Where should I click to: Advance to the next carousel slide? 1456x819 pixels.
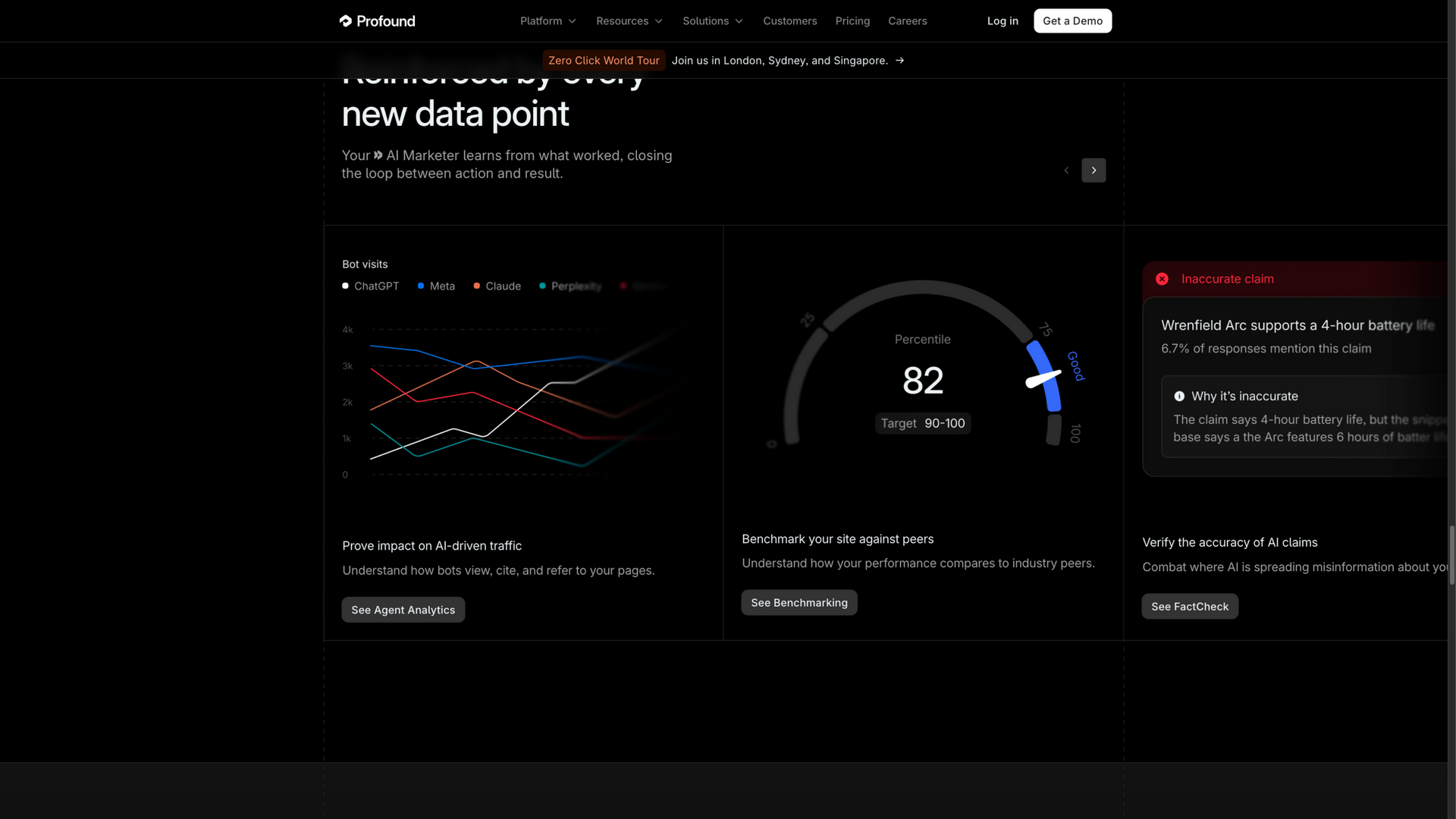[1094, 170]
